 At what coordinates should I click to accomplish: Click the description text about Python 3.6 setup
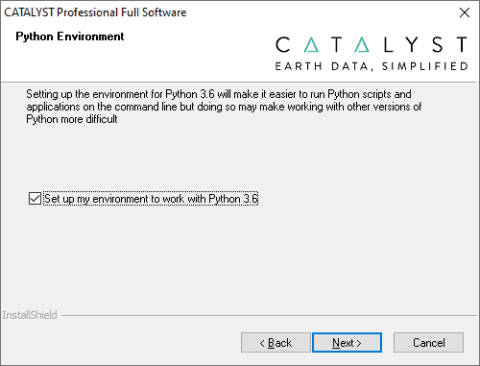[x=224, y=107]
